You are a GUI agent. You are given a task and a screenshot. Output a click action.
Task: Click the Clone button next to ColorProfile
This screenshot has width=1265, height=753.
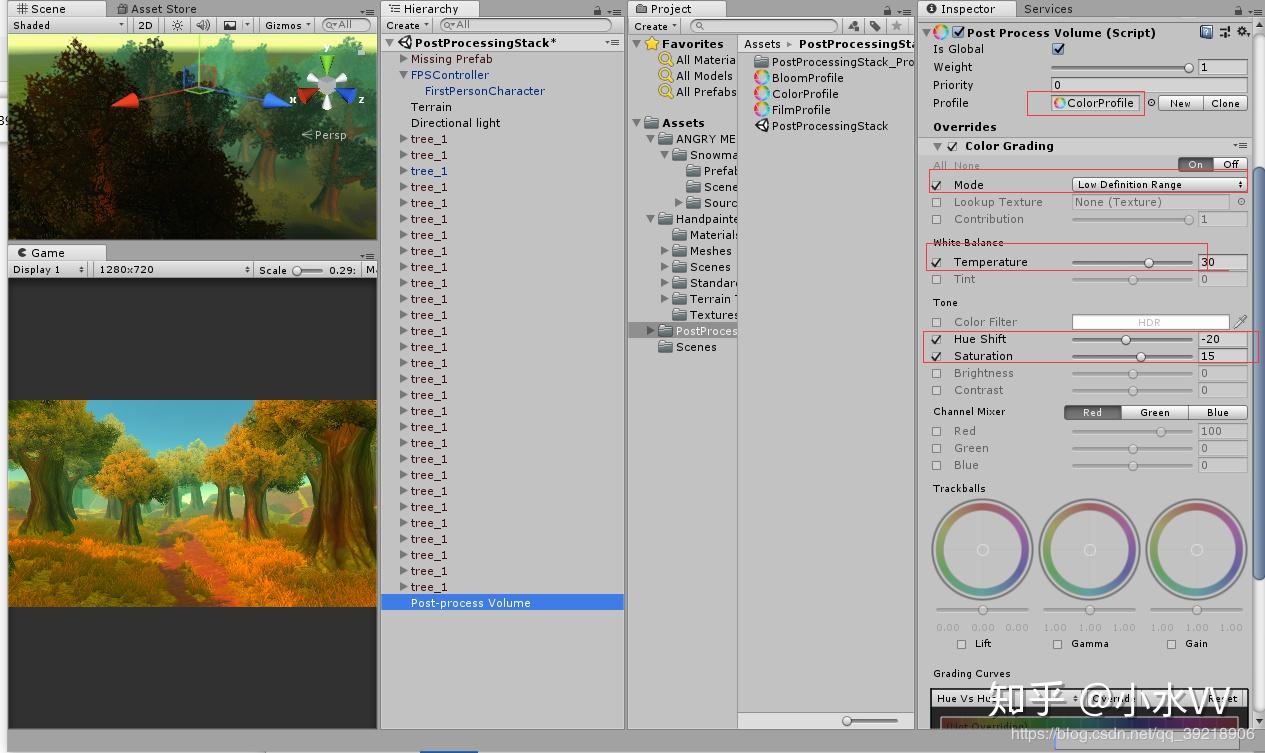(x=1225, y=103)
